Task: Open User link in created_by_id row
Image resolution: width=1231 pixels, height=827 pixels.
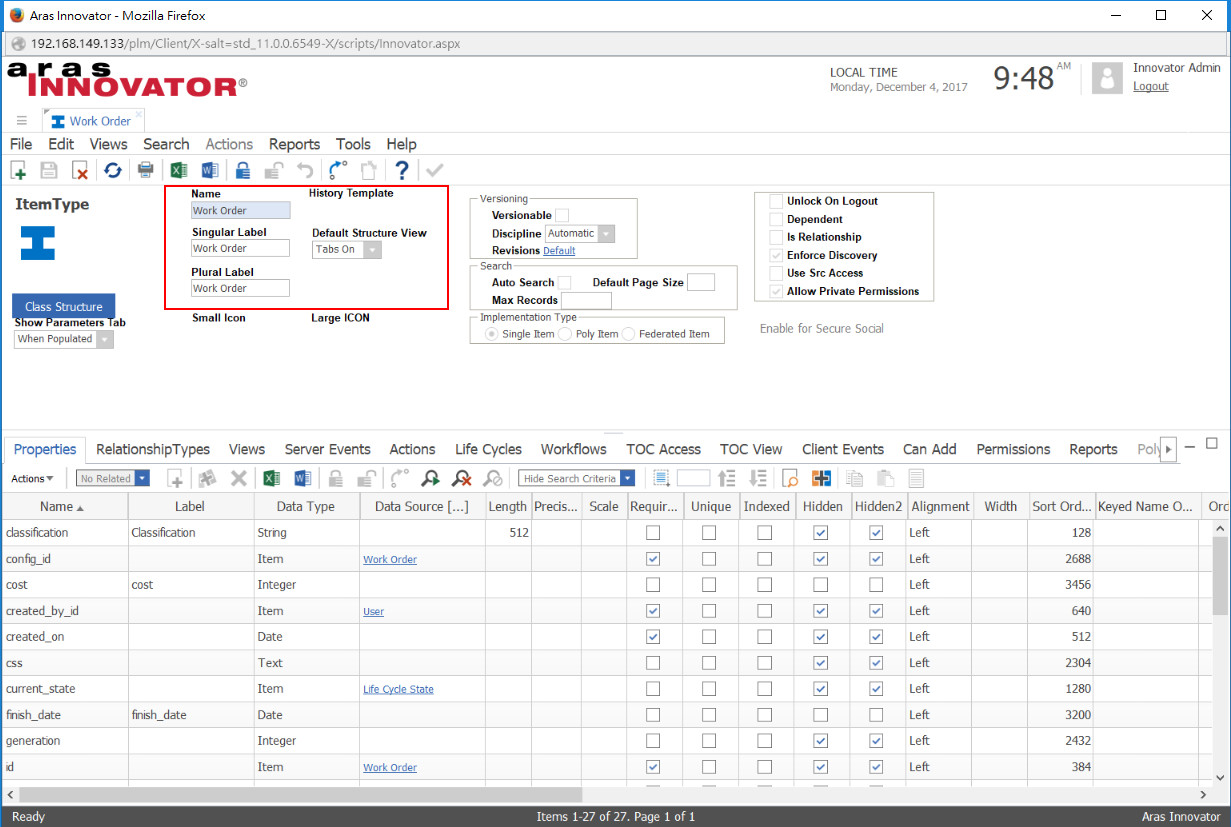Action: pos(373,611)
